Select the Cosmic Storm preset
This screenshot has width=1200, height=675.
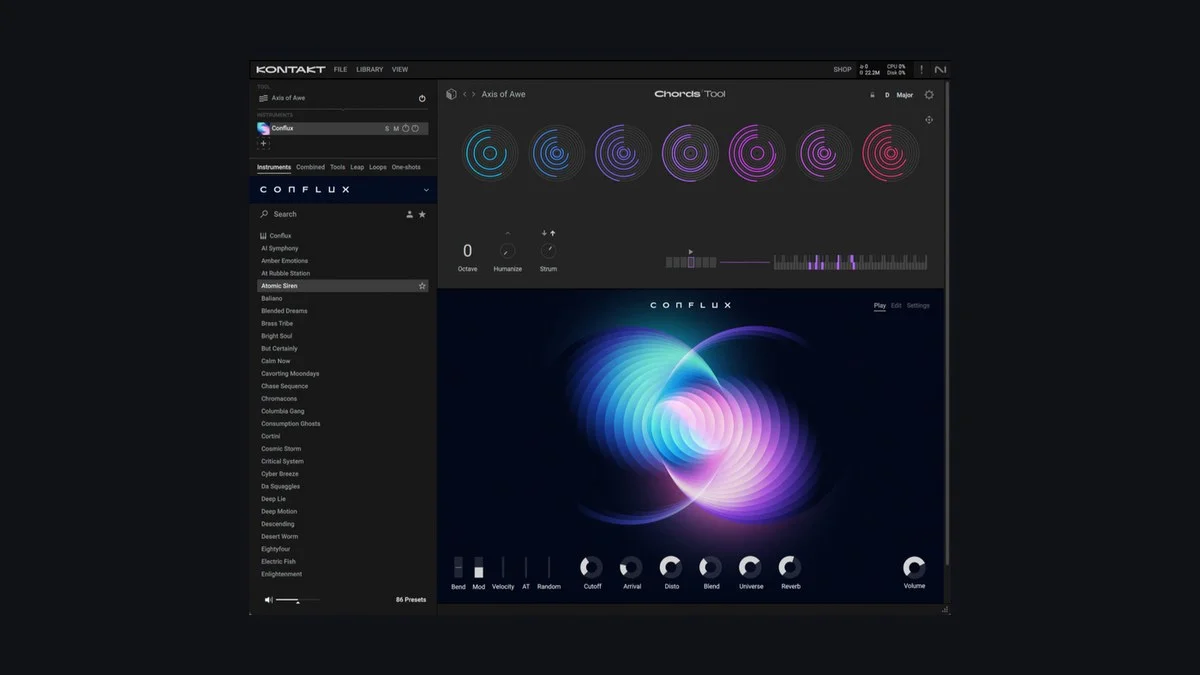281,449
